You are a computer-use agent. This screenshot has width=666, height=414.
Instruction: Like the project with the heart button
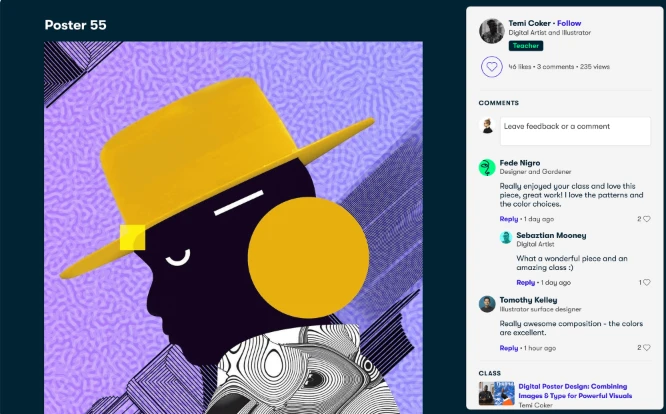[x=491, y=67]
